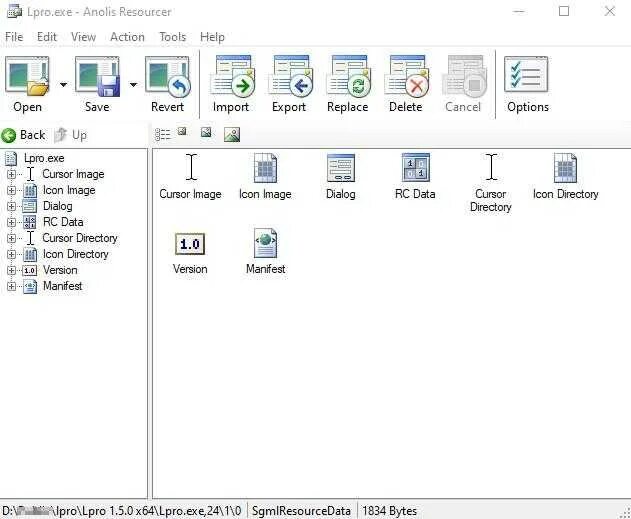Click the Icon Directory icon in content pane
The height and width of the screenshot is (519, 631).
click(x=565, y=168)
